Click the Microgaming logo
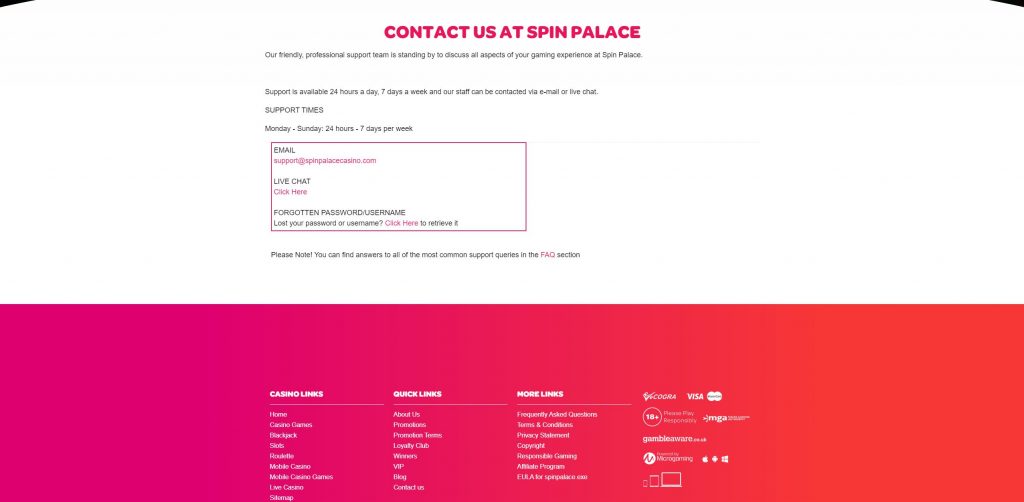 click(x=667, y=458)
